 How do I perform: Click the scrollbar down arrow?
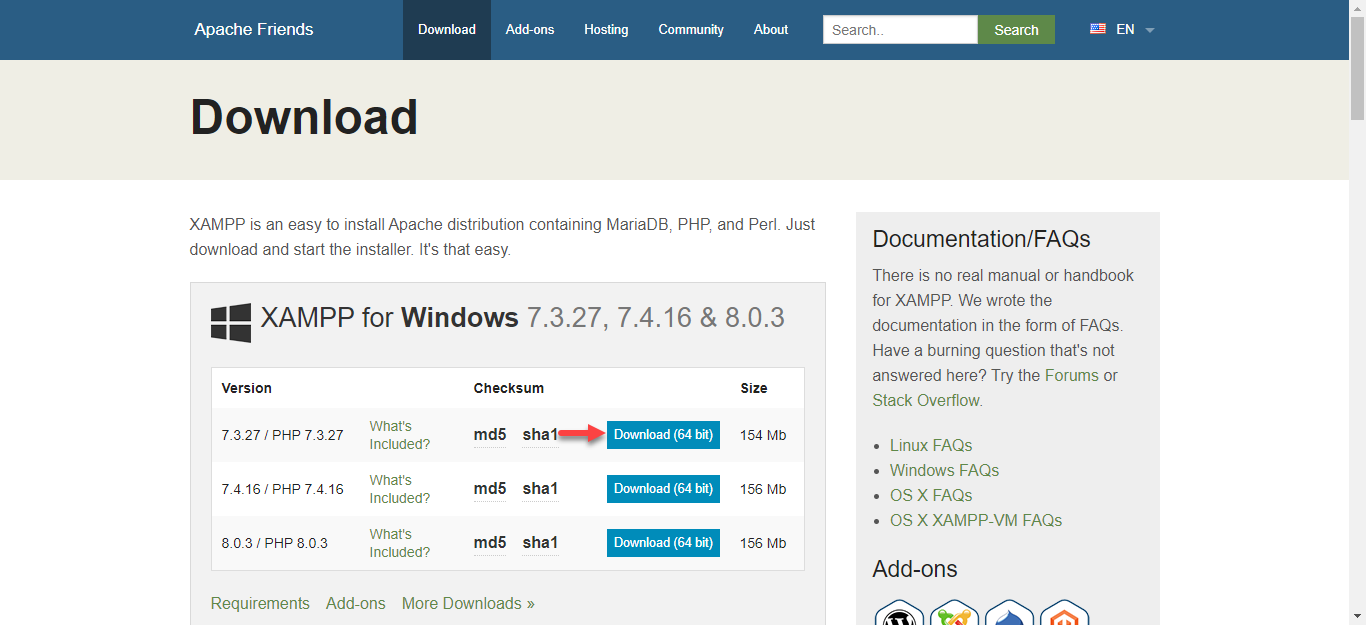(x=1357, y=616)
